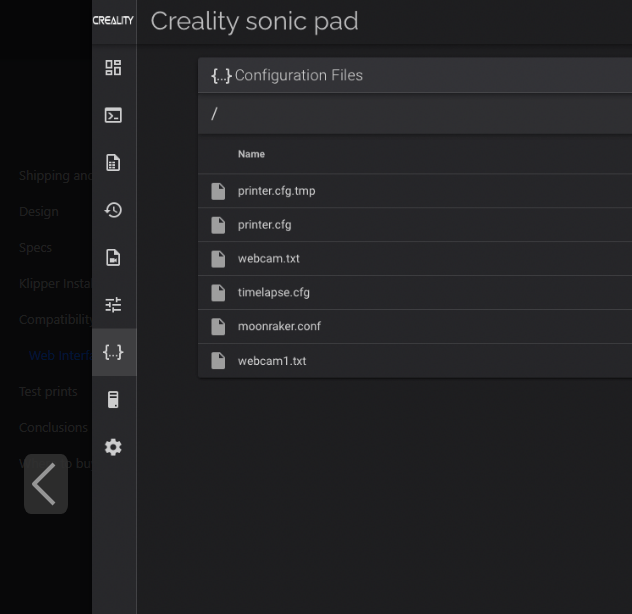The width and height of the screenshot is (632, 614).
Task: Open printer.cfg file name
Action: [264, 225]
